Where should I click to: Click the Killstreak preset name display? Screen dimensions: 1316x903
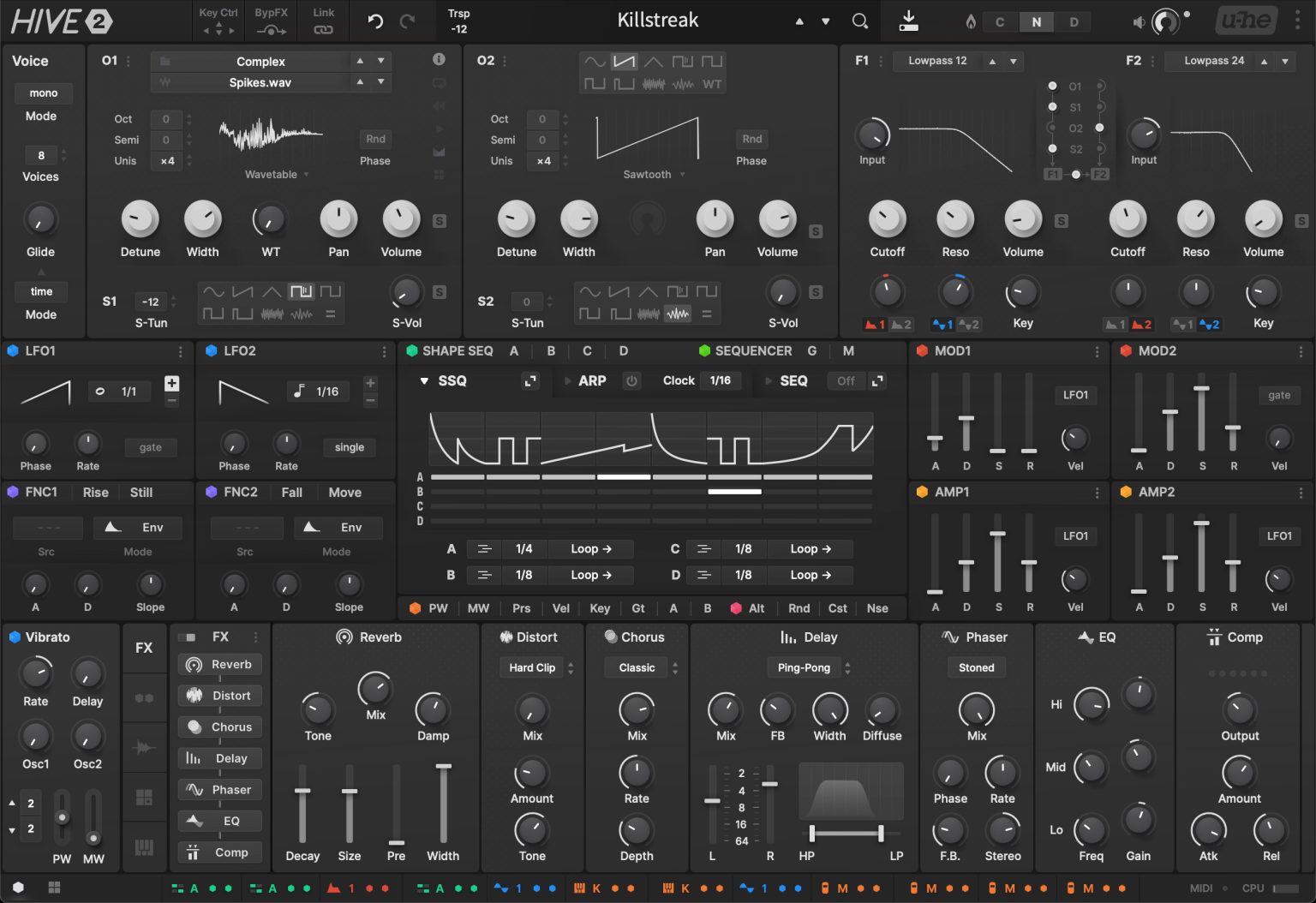pyautogui.click(x=657, y=21)
